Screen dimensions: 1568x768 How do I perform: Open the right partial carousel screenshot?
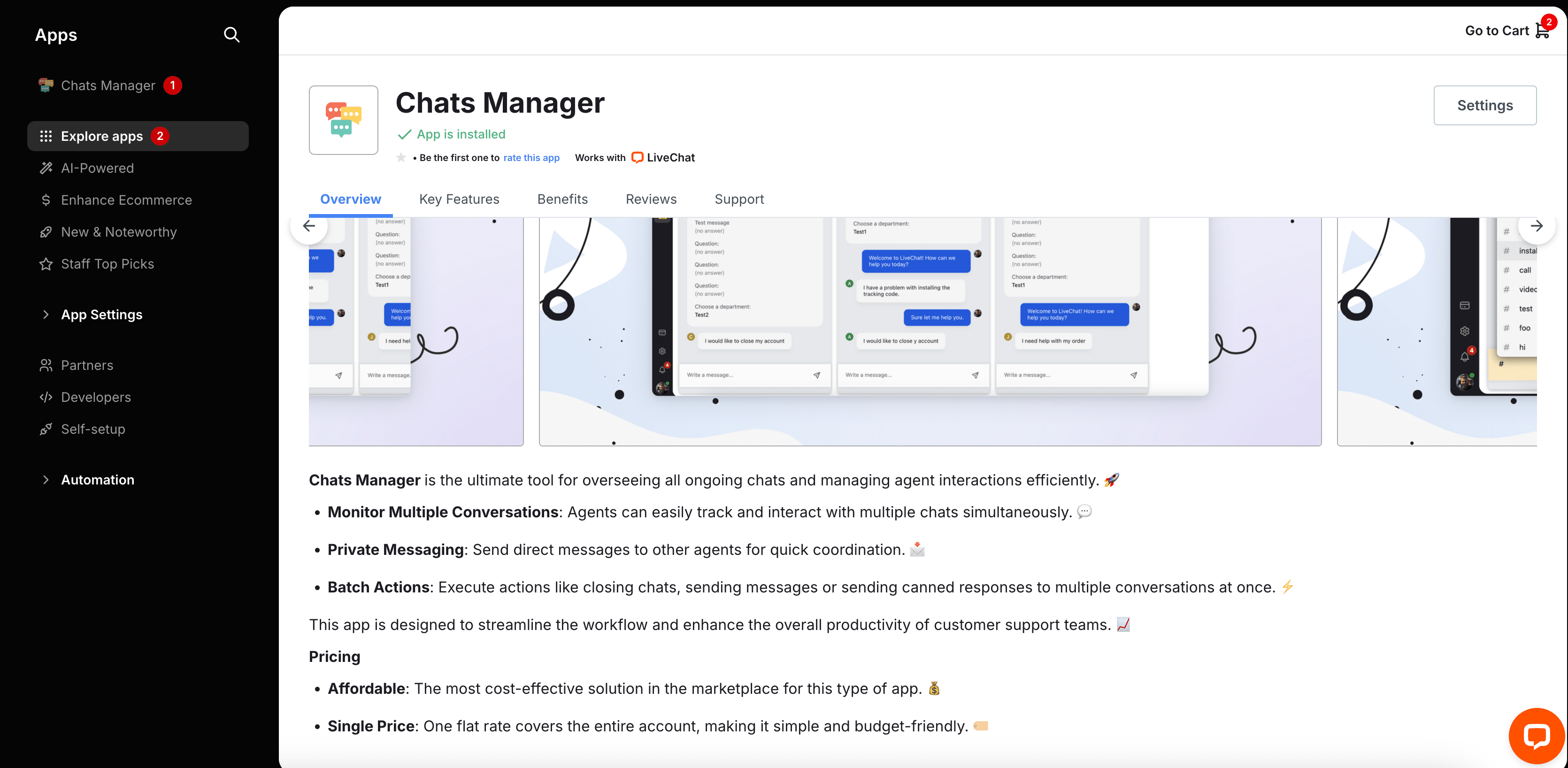click(x=1437, y=332)
